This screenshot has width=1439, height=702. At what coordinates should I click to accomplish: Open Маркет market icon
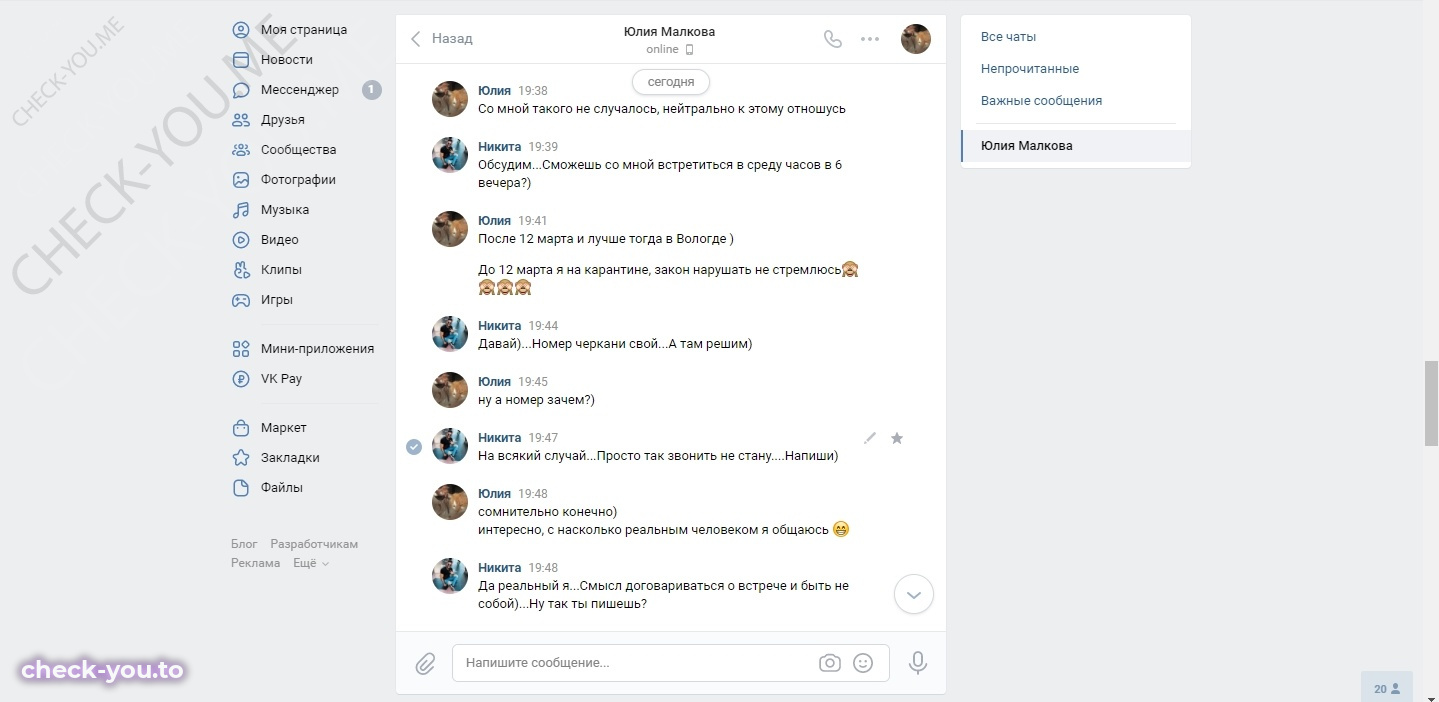(241, 428)
